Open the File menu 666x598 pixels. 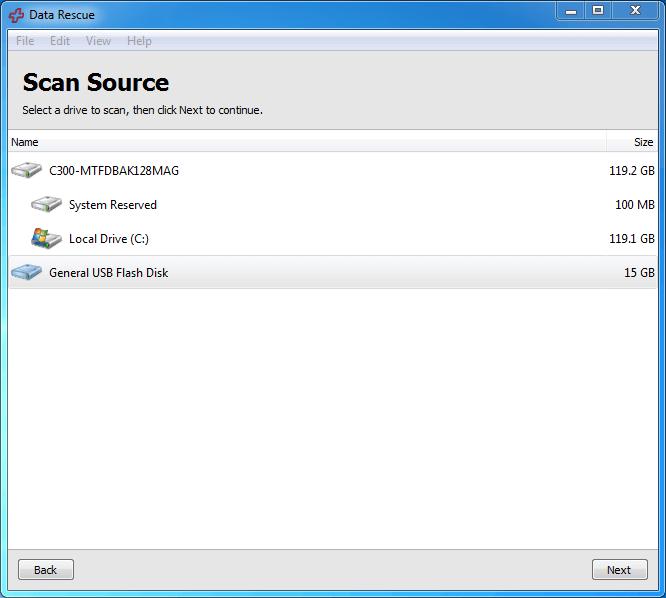[x=25, y=41]
